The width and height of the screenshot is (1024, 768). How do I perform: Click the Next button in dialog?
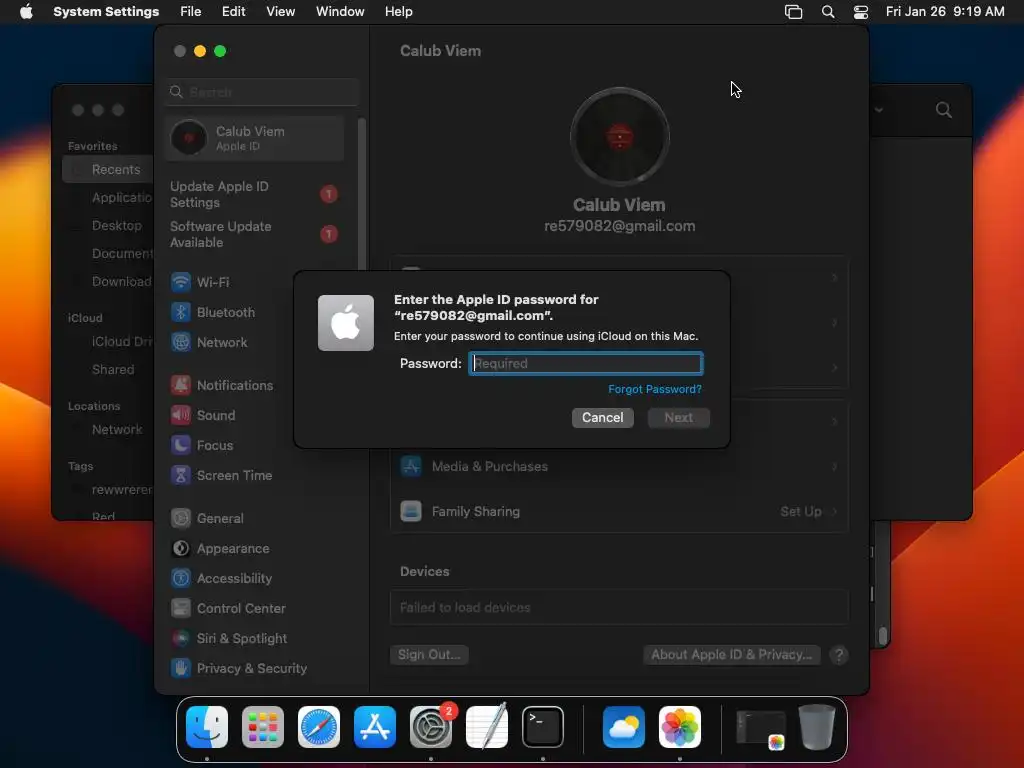(x=679, y=417)
